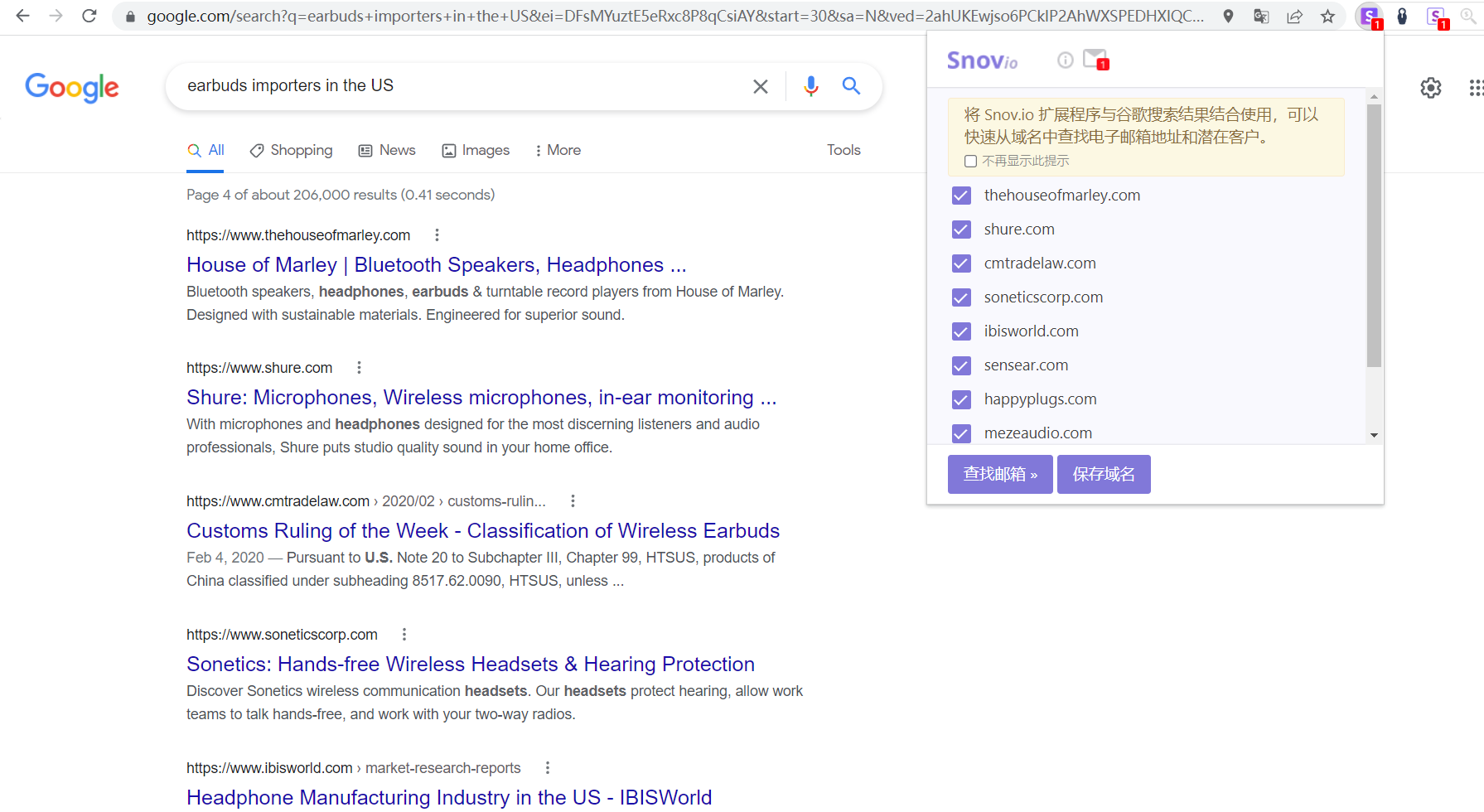Uncheck cmtradelaw.com checkbox

(961, 263)
